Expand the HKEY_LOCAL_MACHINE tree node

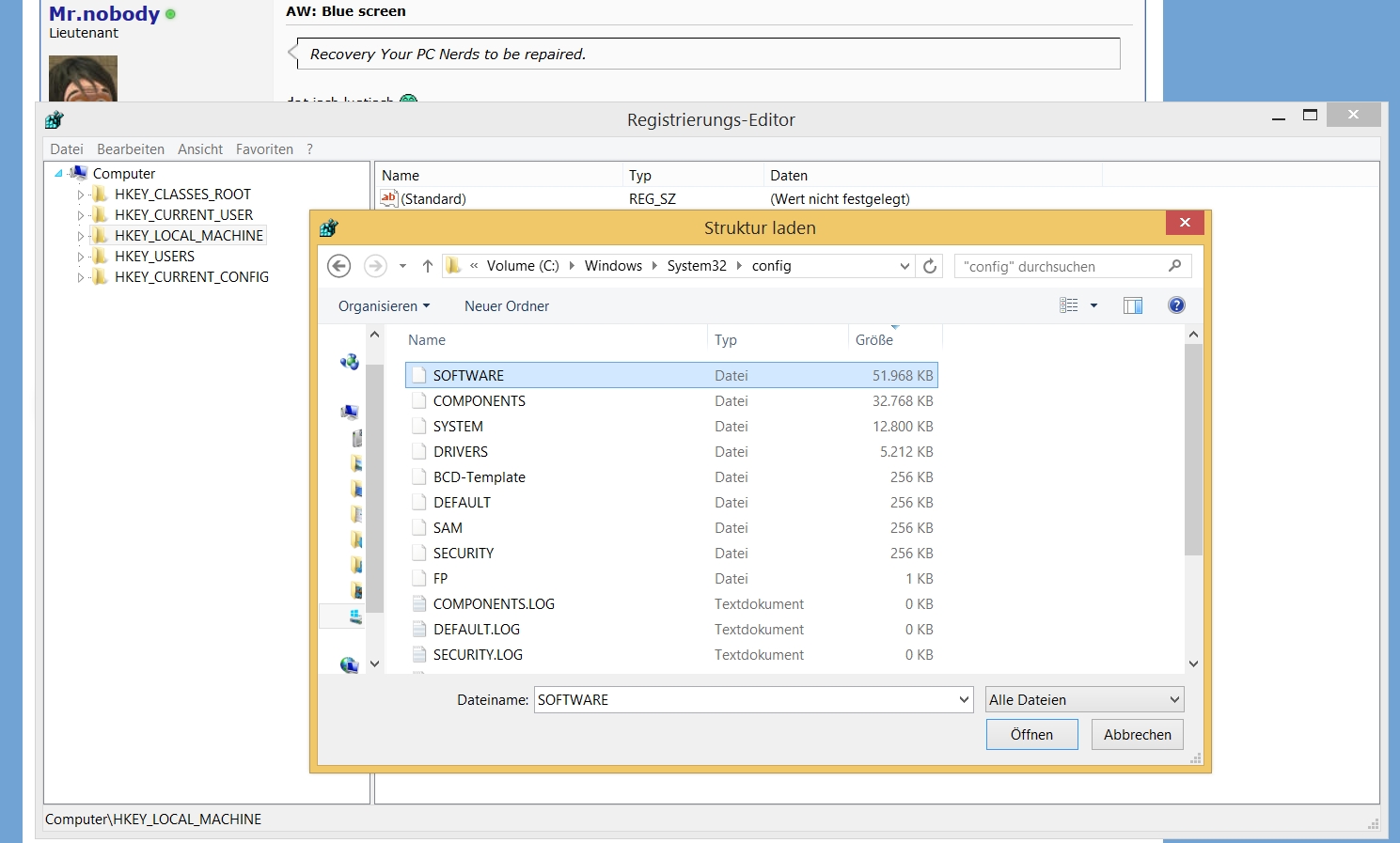point(81,236)
